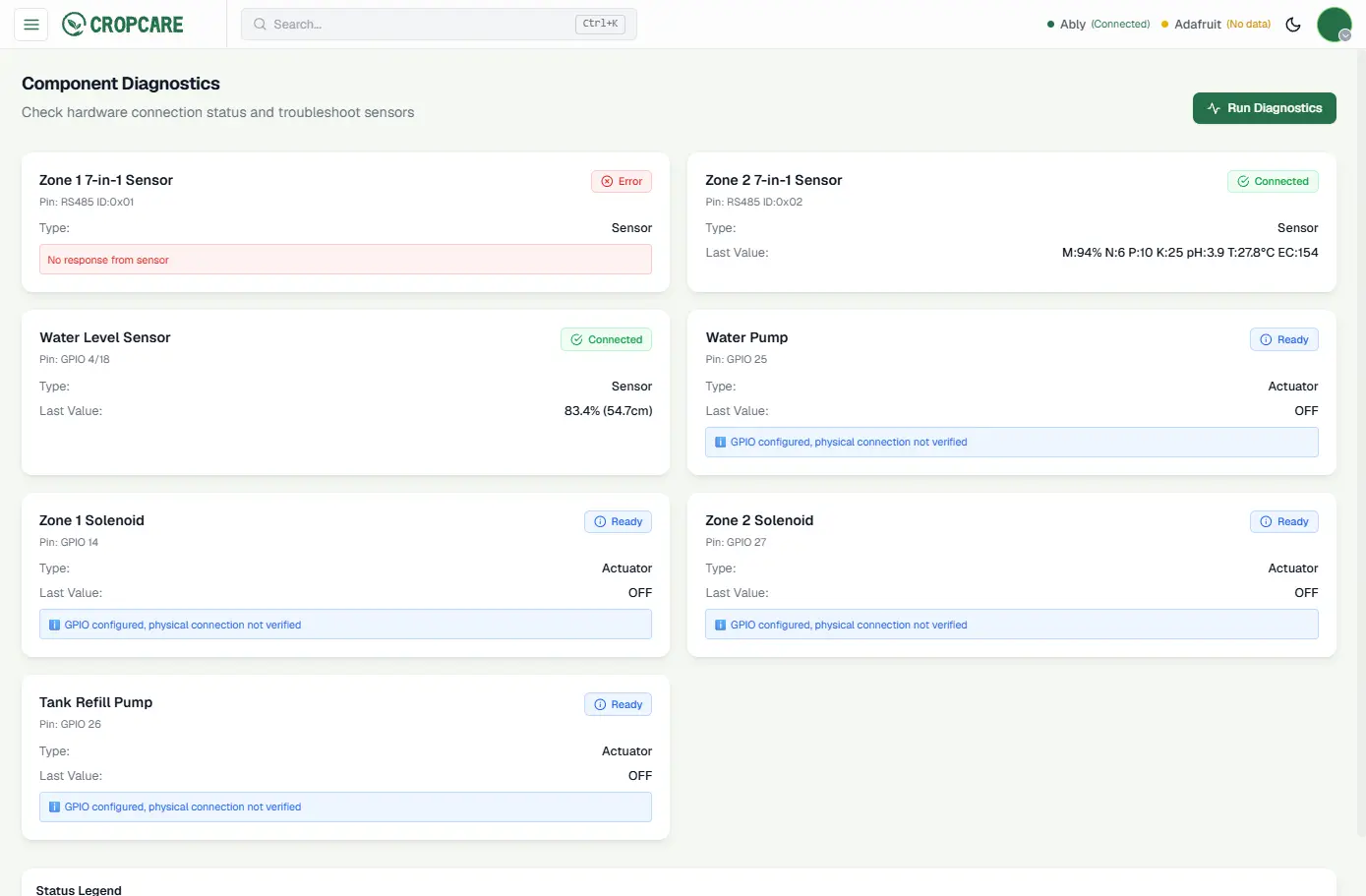This screenshot has height=896, width=1366.
Task: Click the Zone 1 7-in-1 Sensor title
Action: (x=106, y=180)
